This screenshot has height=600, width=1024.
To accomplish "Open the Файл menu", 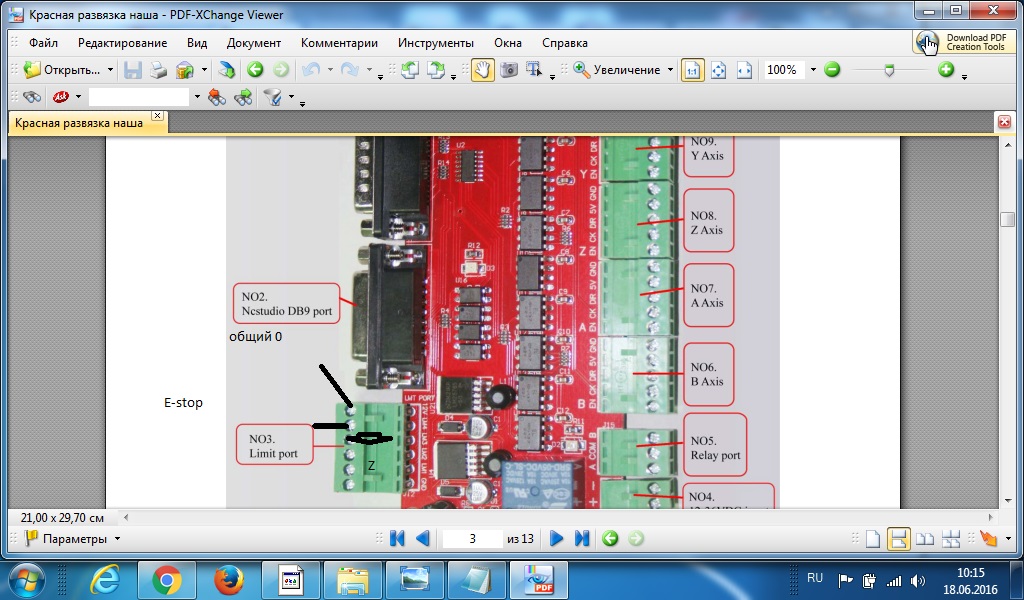I will (x=43, y=43).
